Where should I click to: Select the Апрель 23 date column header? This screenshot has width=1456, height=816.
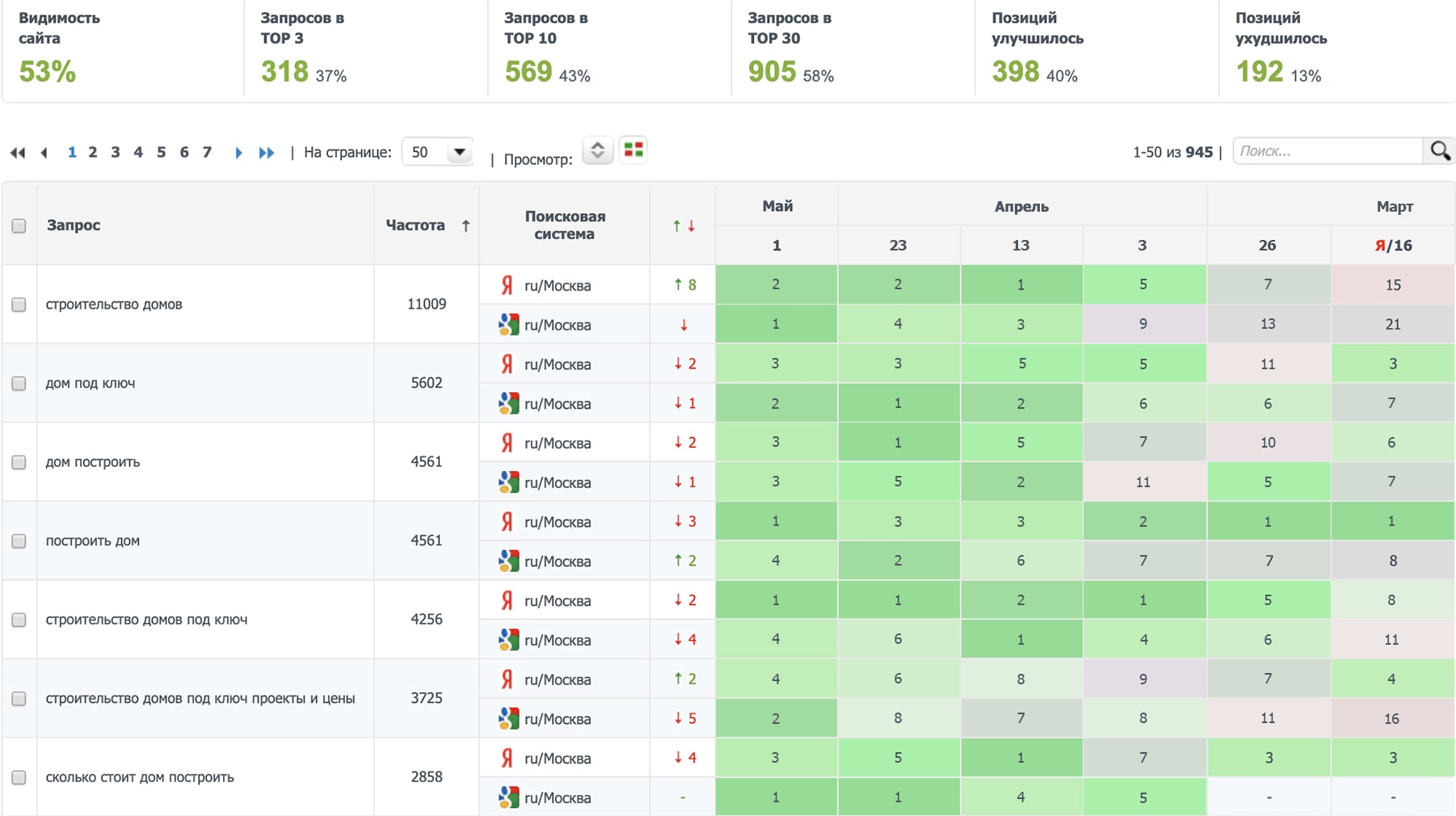pyautogui.click(x=898, y=246)
